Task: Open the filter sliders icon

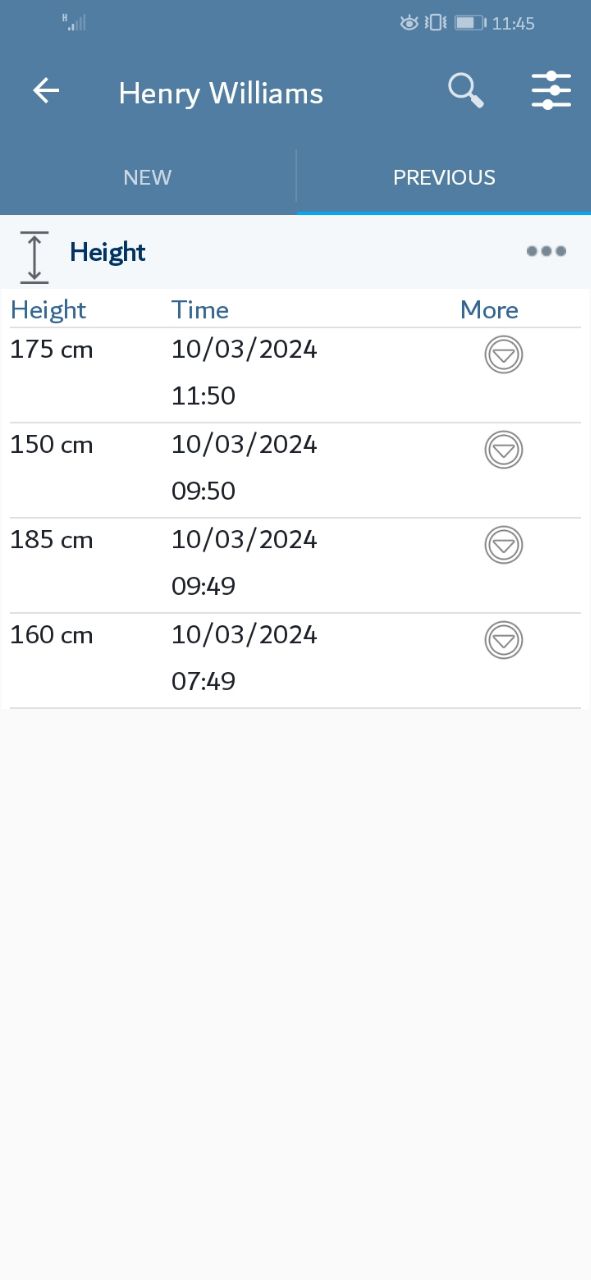Action: [x=550, y=91]
